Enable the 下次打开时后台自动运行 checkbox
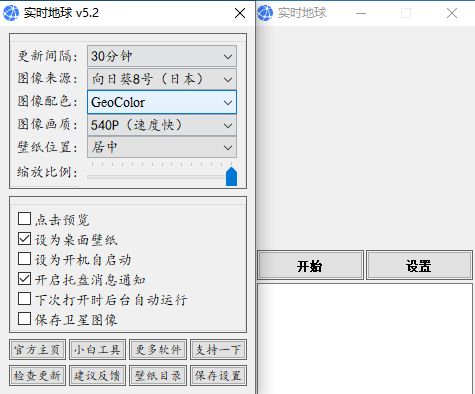 [24, 299]
